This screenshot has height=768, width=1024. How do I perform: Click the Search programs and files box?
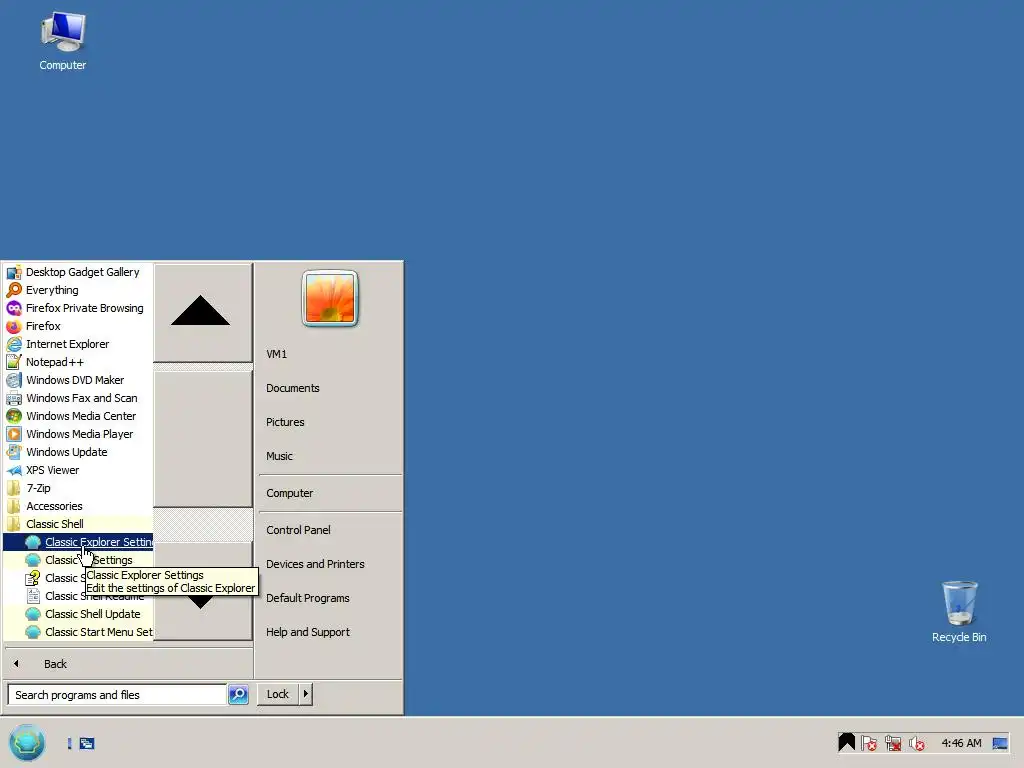pyautogui.click(x=118, y=695)
